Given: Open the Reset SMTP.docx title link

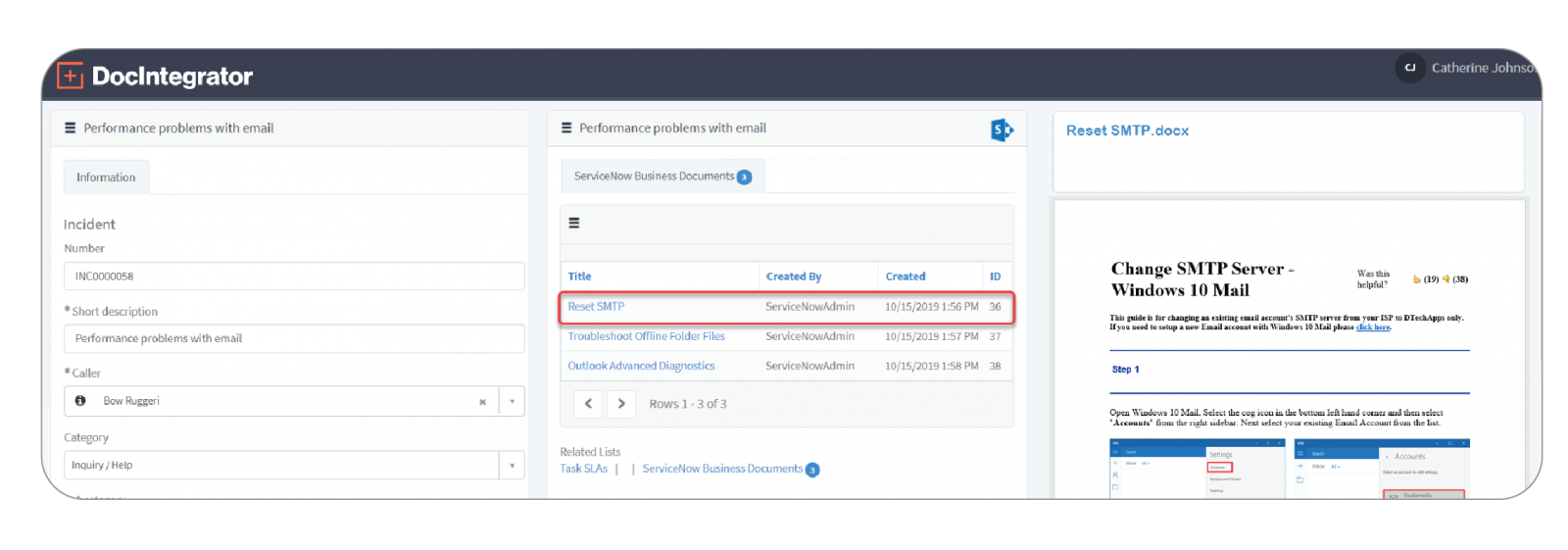Looking at the screenshot, I should pos(1127,130).
